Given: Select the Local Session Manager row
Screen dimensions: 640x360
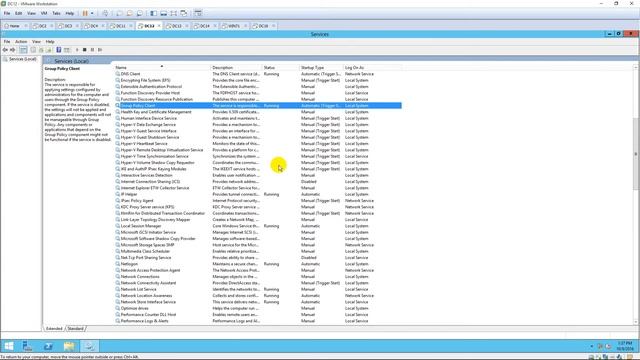Looking at the screenshot, I should tap(258, 226).
